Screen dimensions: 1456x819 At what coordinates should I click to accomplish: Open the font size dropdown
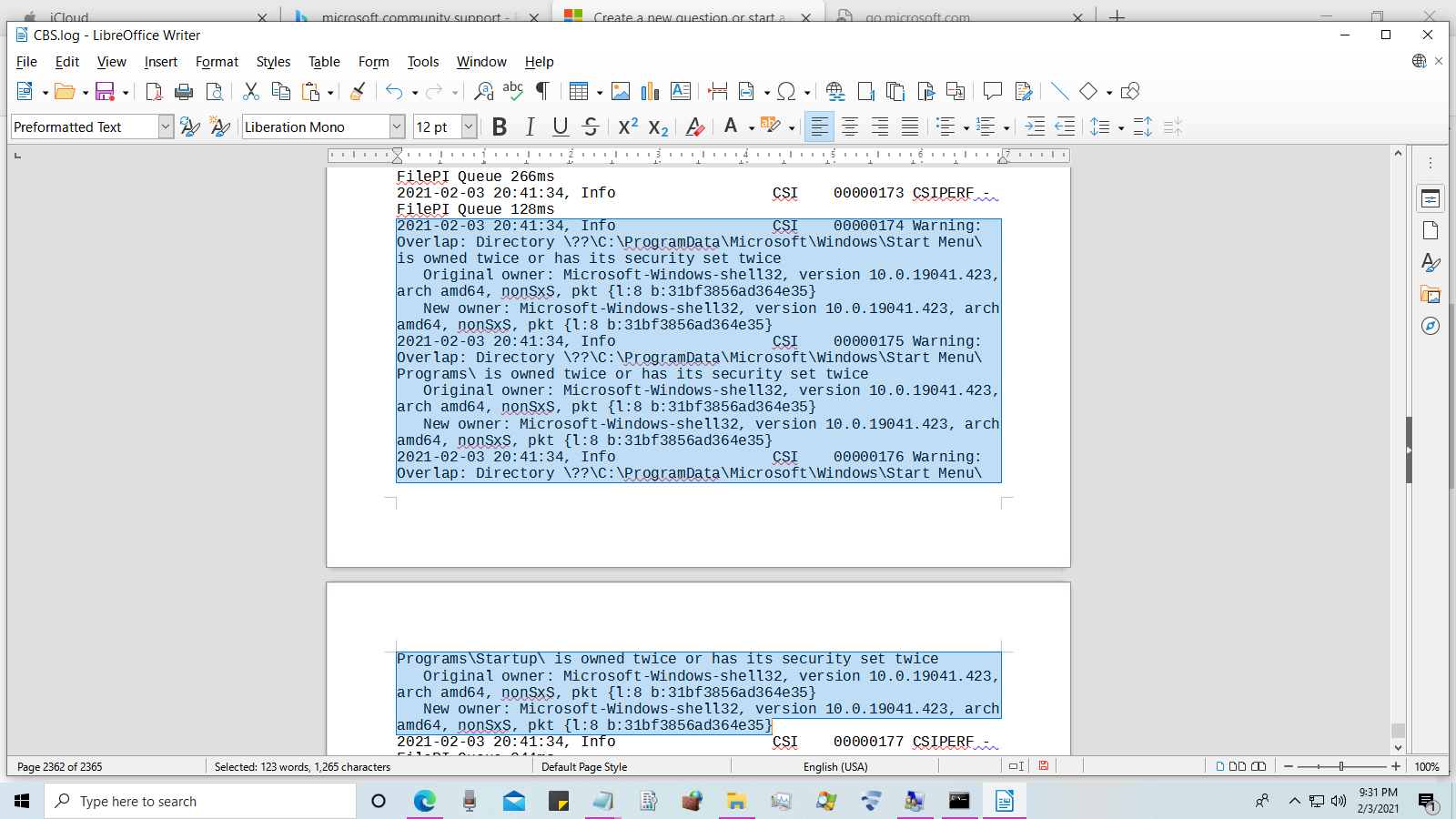tap(469, 127)
